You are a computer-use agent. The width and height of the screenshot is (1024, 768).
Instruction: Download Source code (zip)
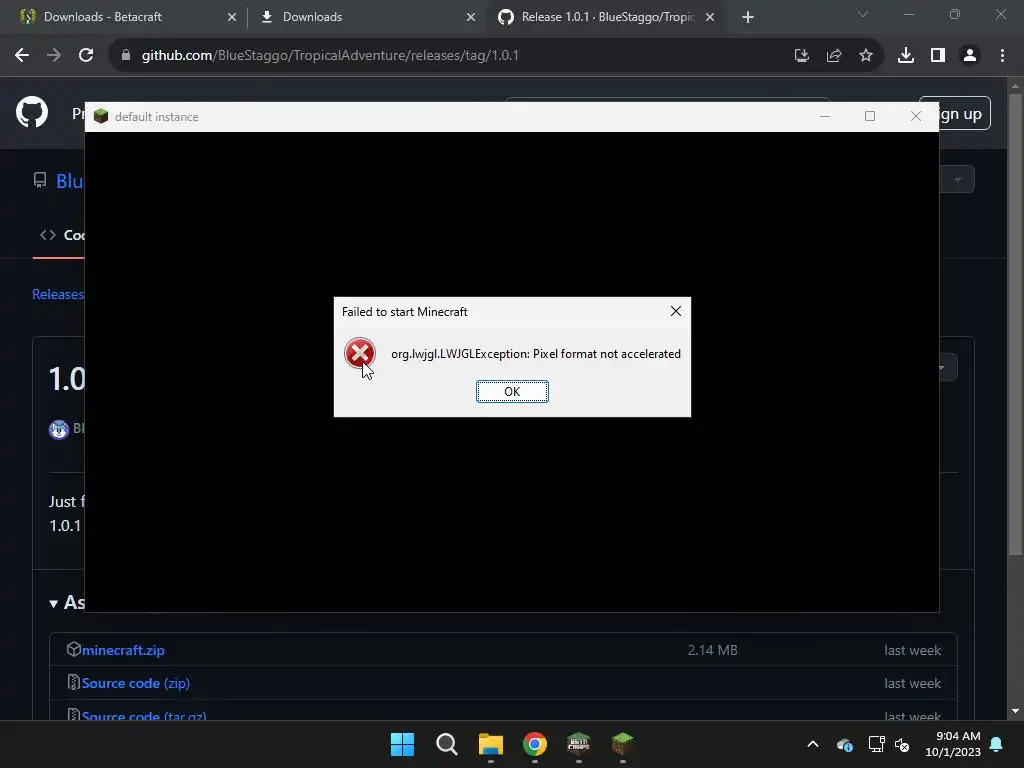(136, 683)
